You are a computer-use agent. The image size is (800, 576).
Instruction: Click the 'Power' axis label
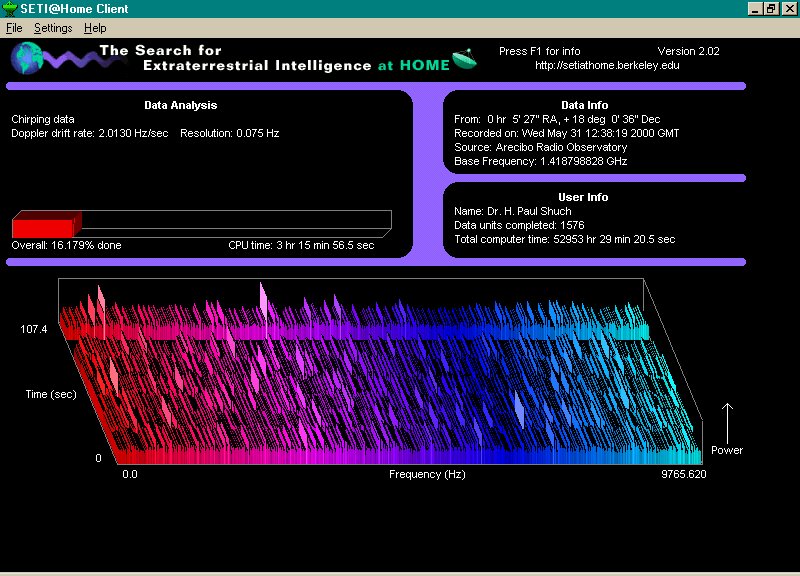click(727, 450)
